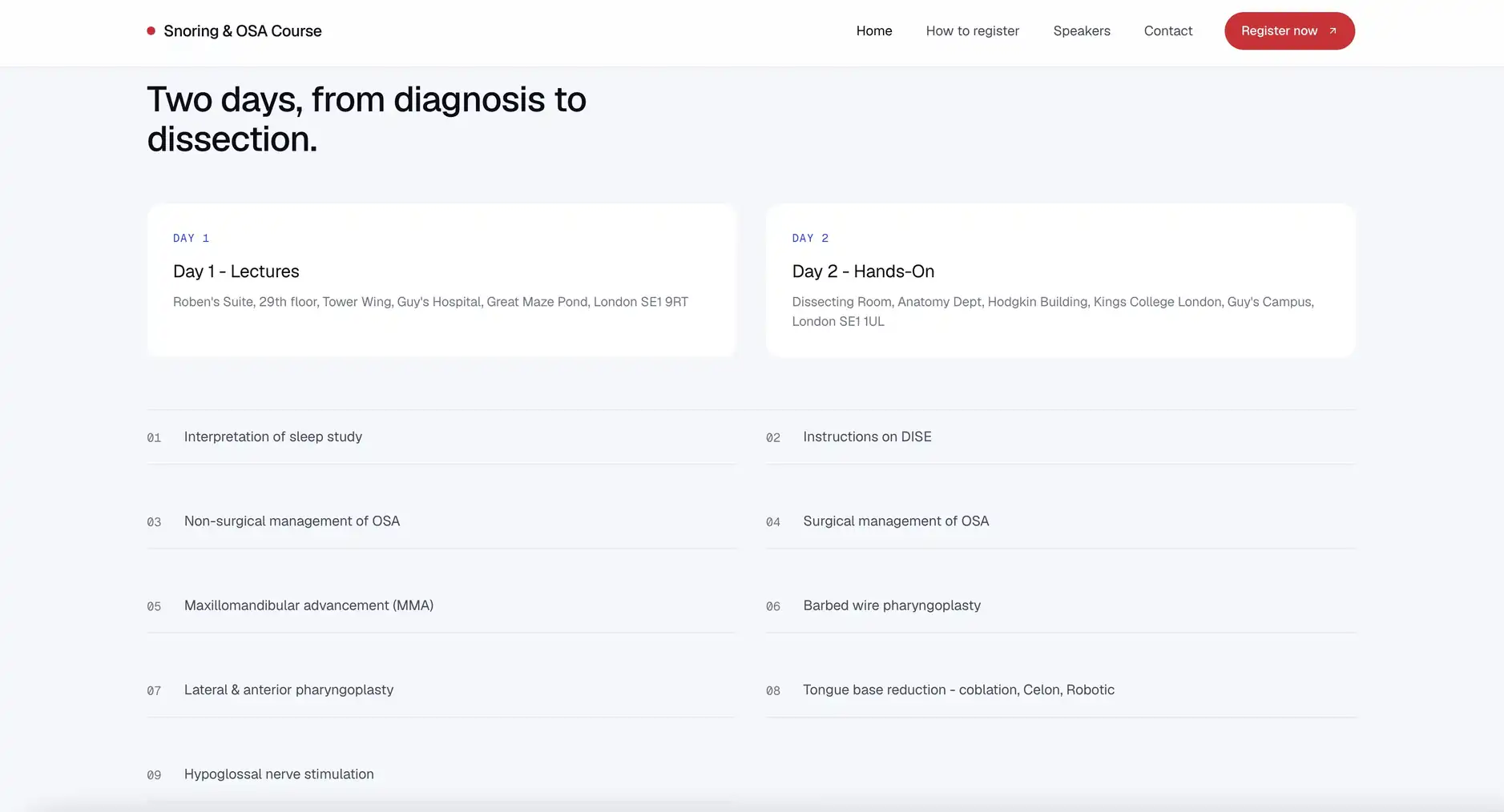Click the number 01 label
This screenshot has height=812, width=1504.
(154, 438)
